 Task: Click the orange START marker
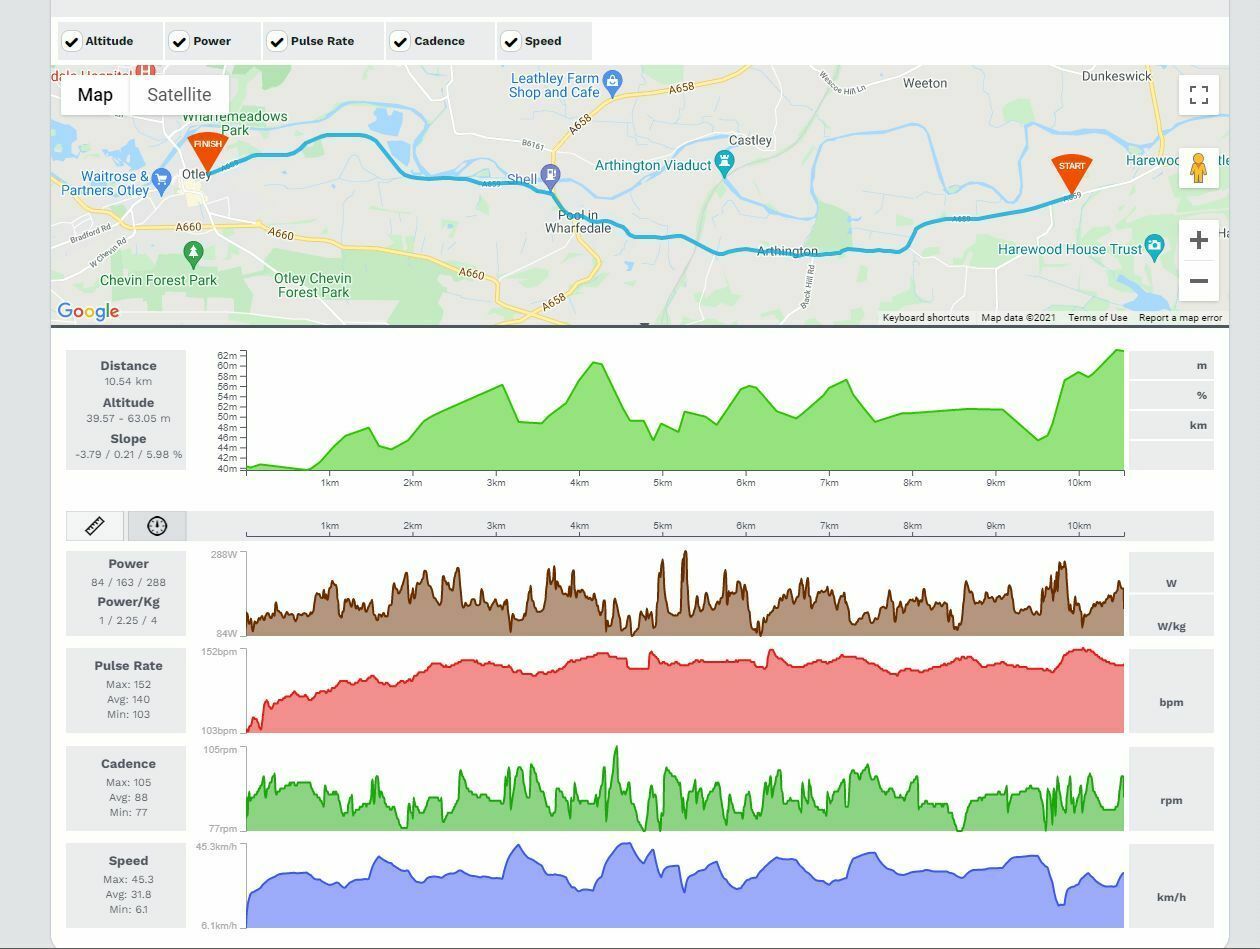tap(1071, 172)
